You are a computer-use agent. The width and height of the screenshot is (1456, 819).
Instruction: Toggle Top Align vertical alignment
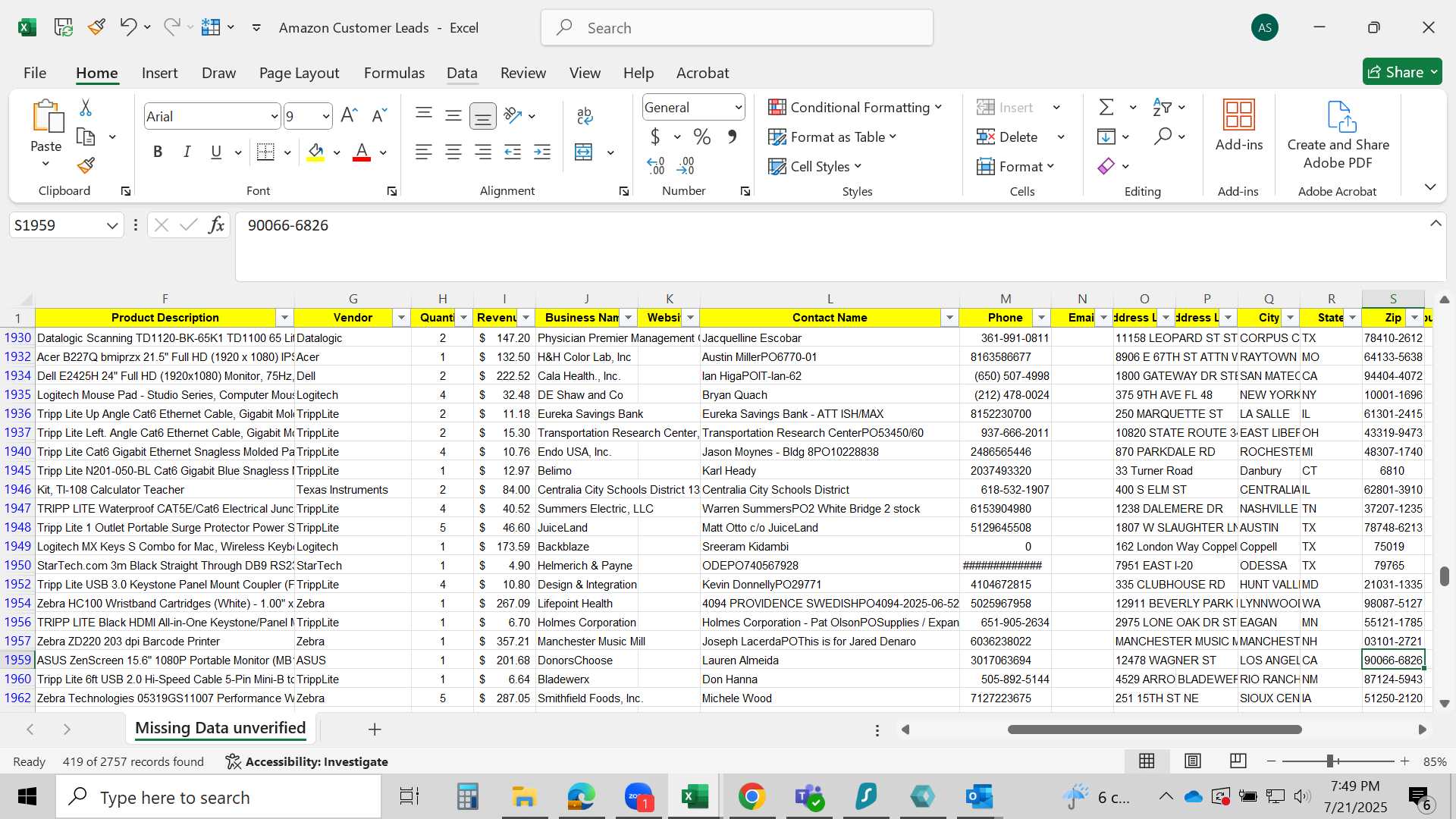pyautogui.click(x=424, y=115)
